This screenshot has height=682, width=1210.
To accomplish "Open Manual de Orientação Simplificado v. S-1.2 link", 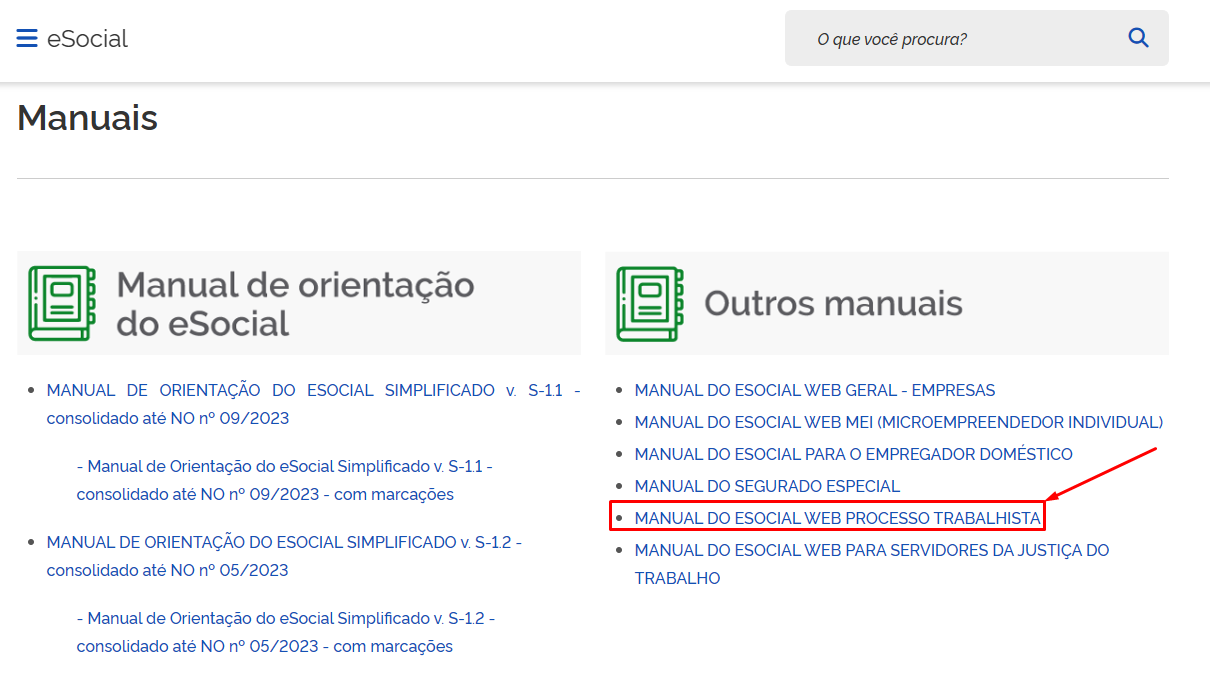I will (284, 543).
